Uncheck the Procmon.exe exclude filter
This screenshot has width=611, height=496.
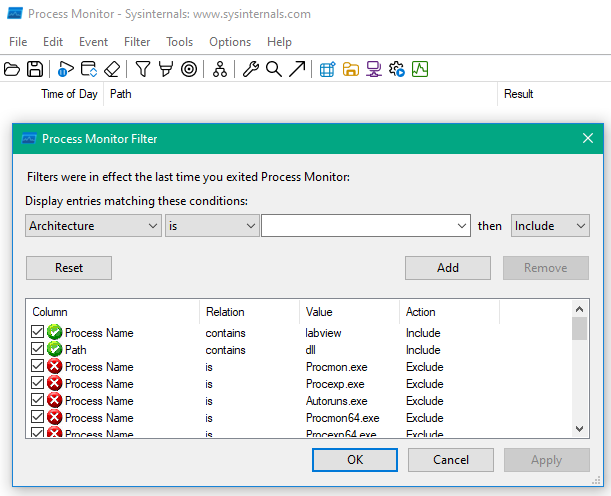coord(37,366)
